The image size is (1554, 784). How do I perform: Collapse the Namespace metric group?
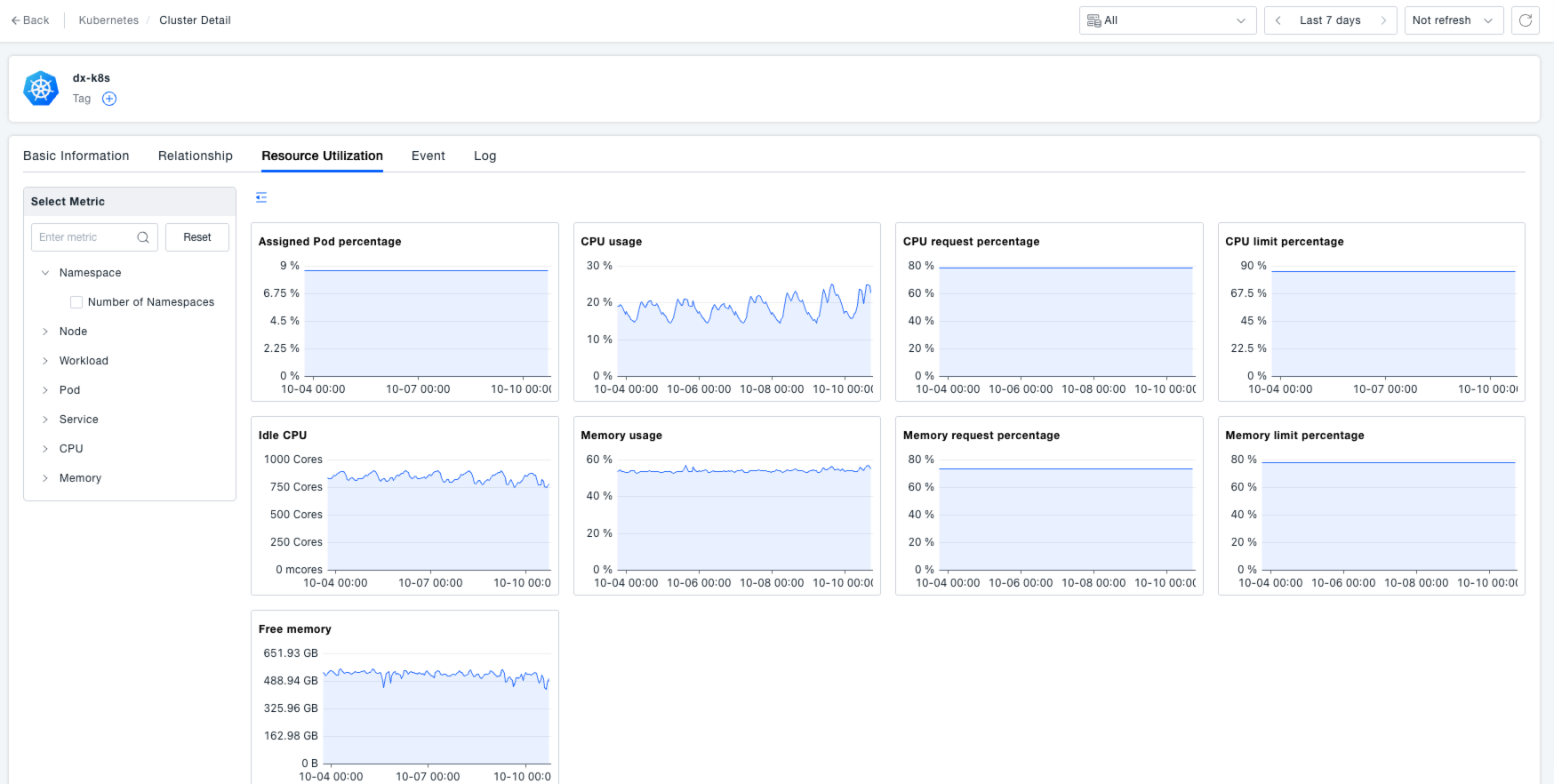(45, 273)
